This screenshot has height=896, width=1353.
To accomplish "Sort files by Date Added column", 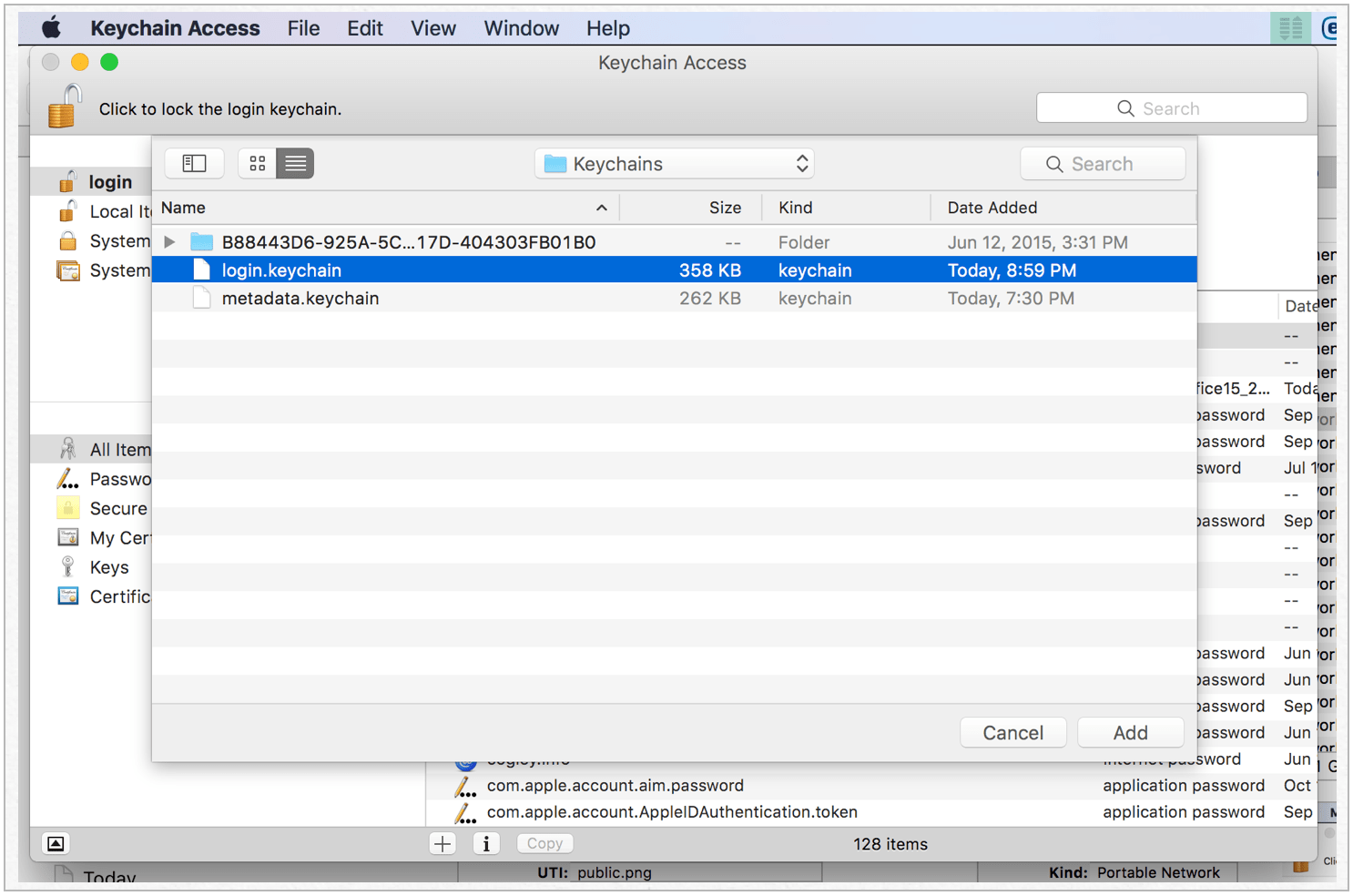I will [1063, 208].
